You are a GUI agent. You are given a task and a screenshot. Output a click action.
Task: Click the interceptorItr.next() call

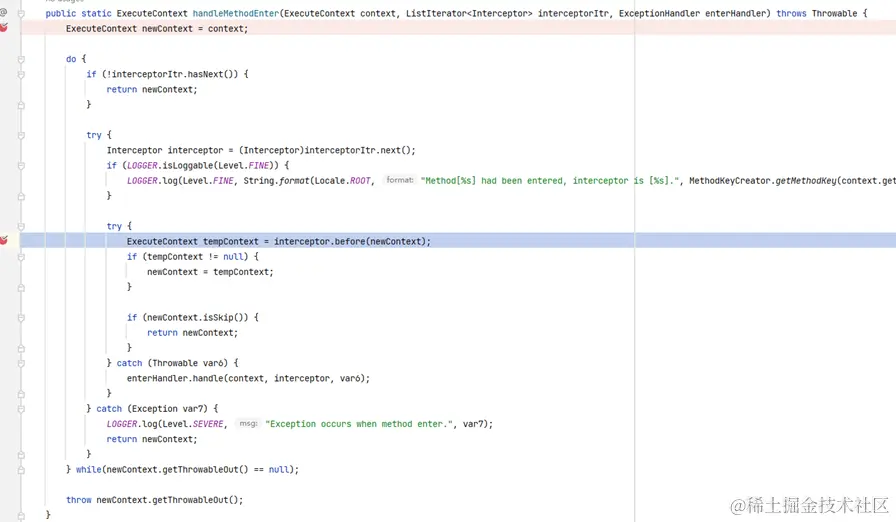pos(357,150)
